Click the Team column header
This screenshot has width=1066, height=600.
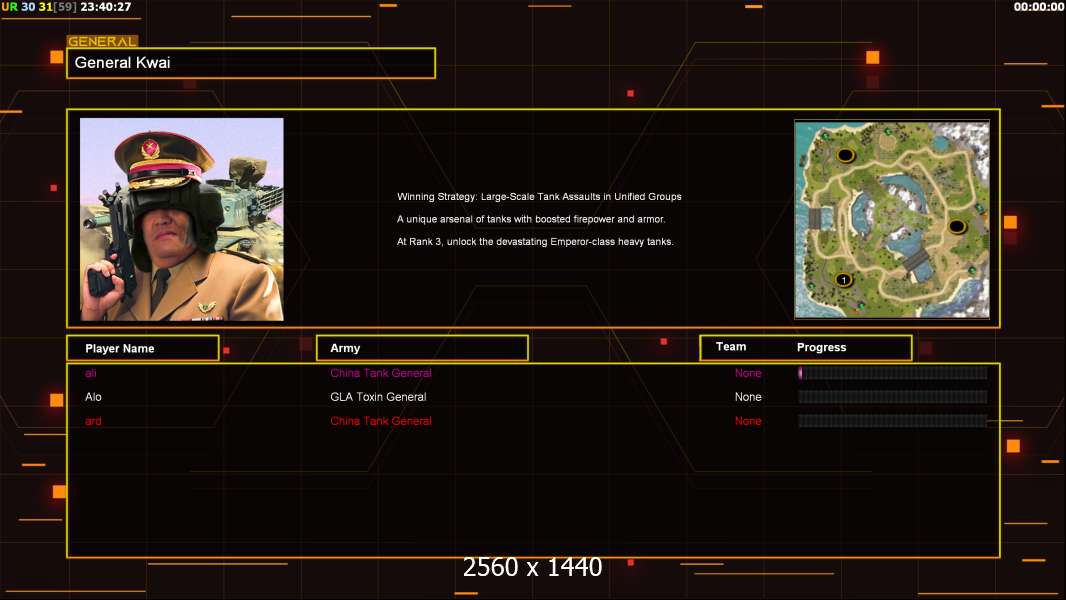pos(731,347)
